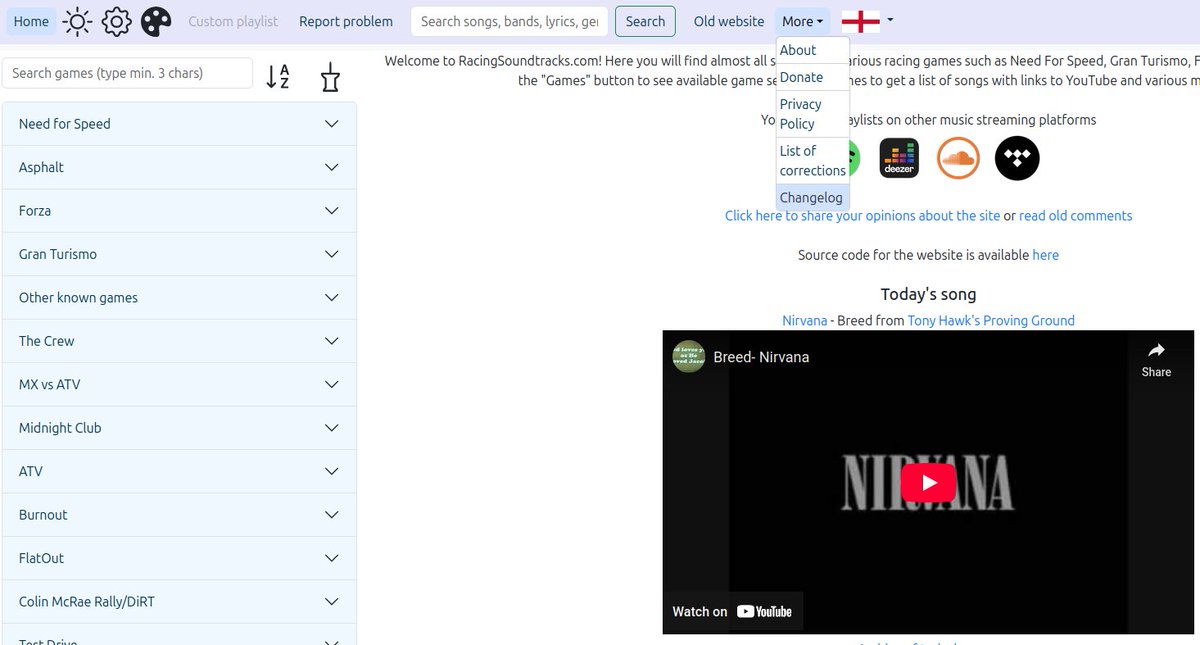
Task: Expand Colin McRae Rally/DiRT section
Action: click(179, 602)
